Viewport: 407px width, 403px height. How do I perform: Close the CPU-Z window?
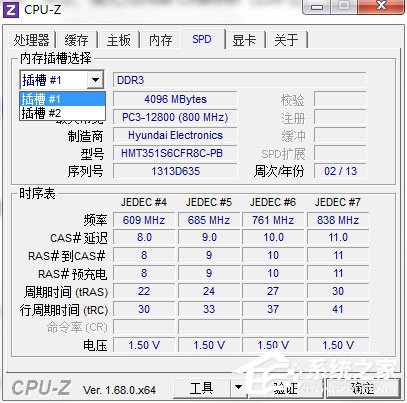point(381,6)
